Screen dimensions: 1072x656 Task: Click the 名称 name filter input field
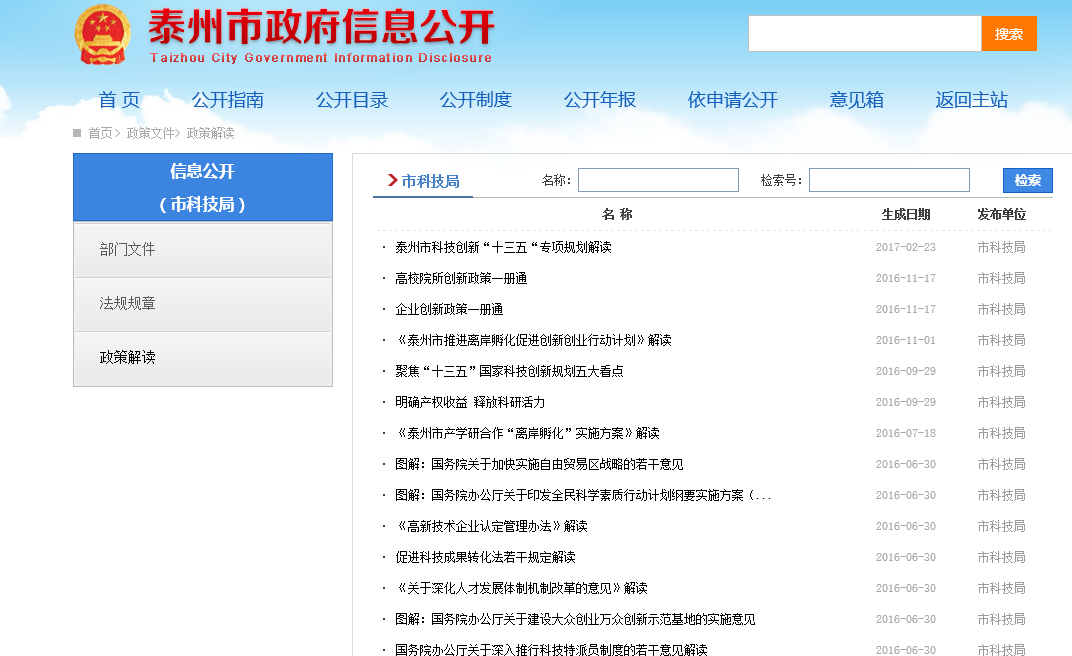[658, 180]
